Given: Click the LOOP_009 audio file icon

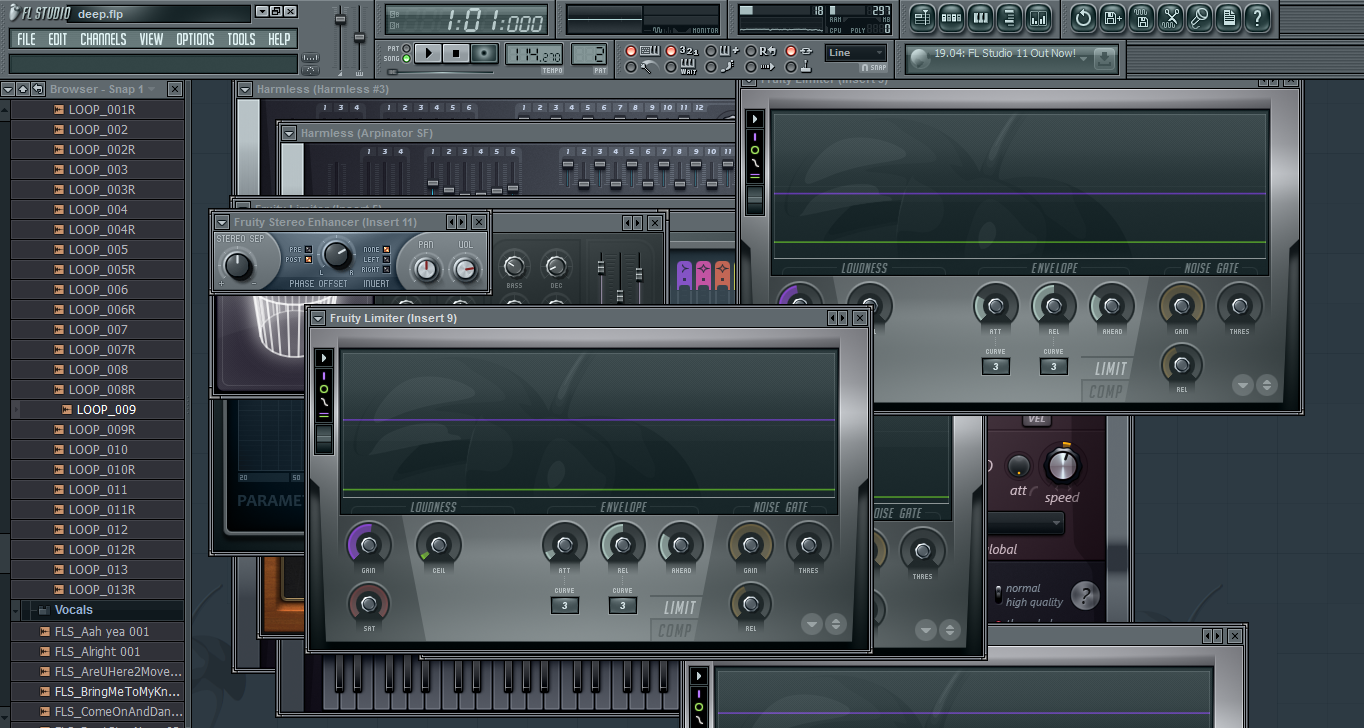Looking at the screenshot, I should click(67, 410).
